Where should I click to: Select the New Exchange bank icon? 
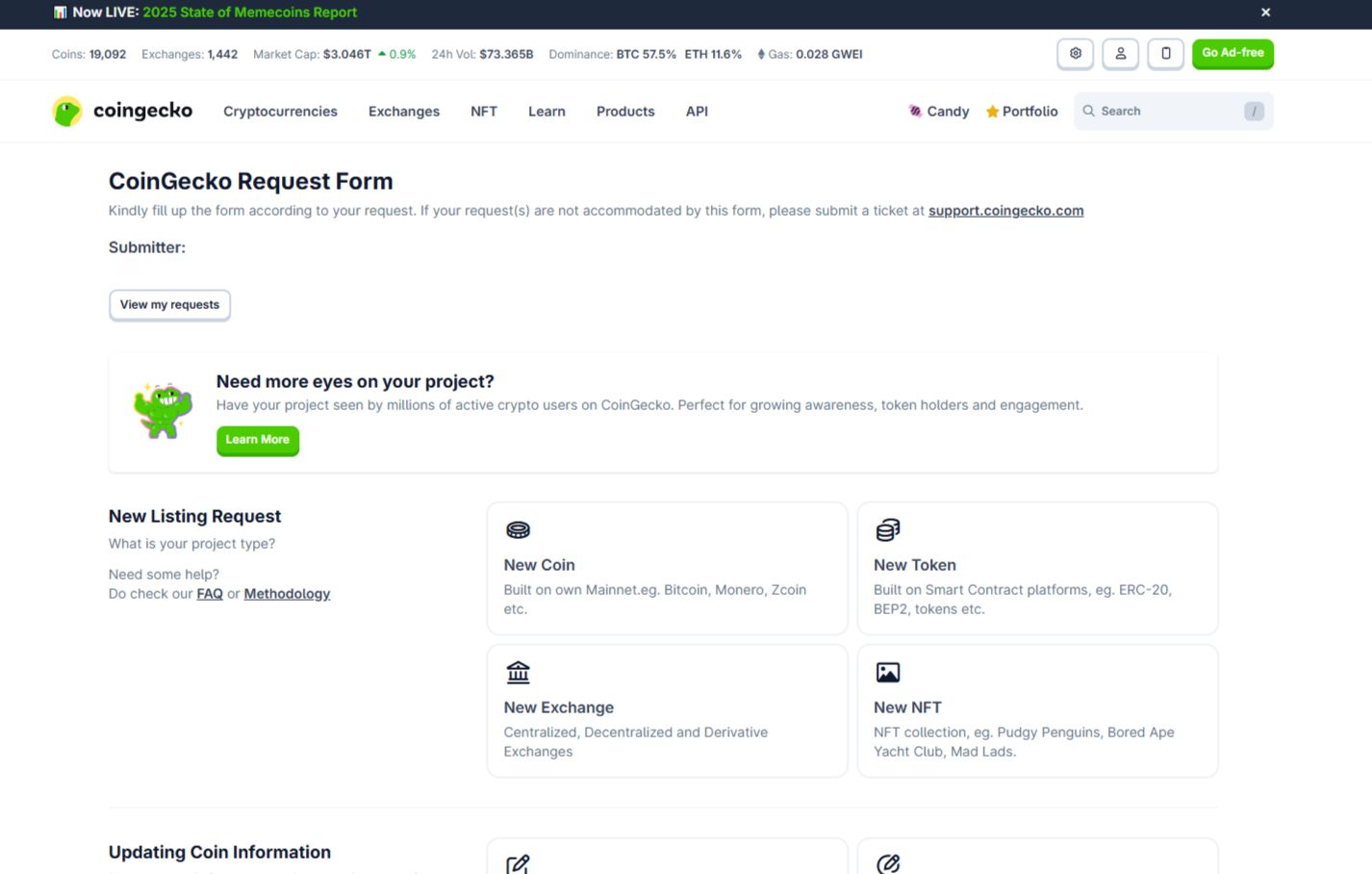pyautogui.click(x=518, y=671)
